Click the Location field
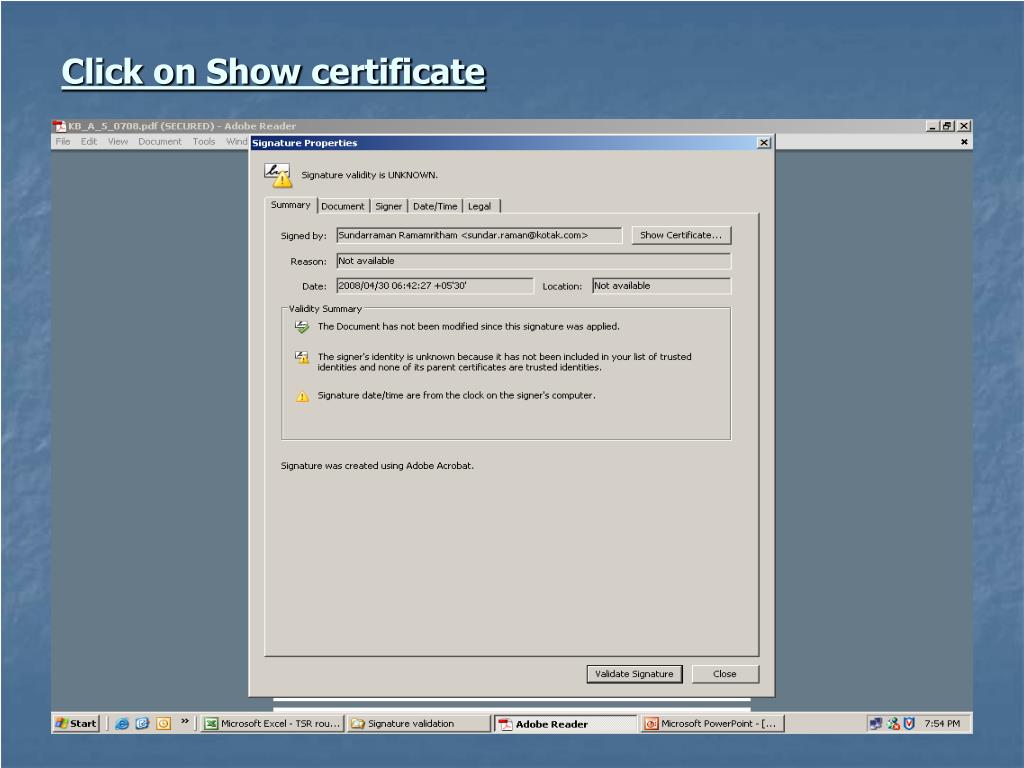 [662, 285]
